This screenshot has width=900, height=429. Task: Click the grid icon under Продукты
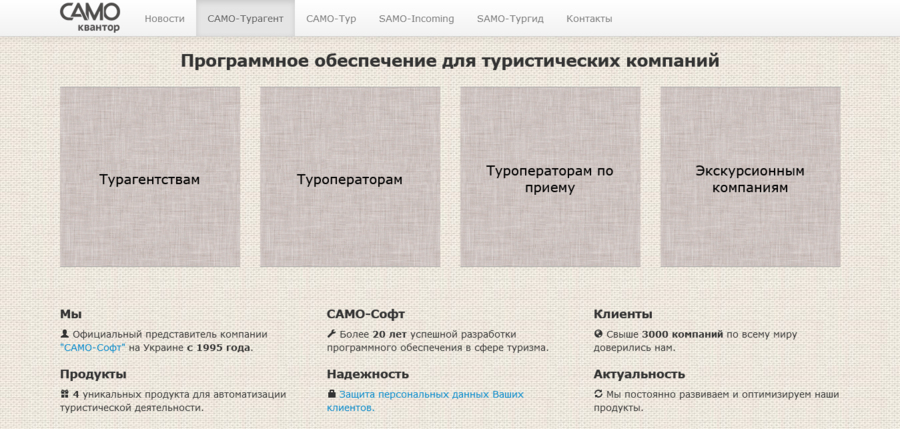click(x=64, y=395)
